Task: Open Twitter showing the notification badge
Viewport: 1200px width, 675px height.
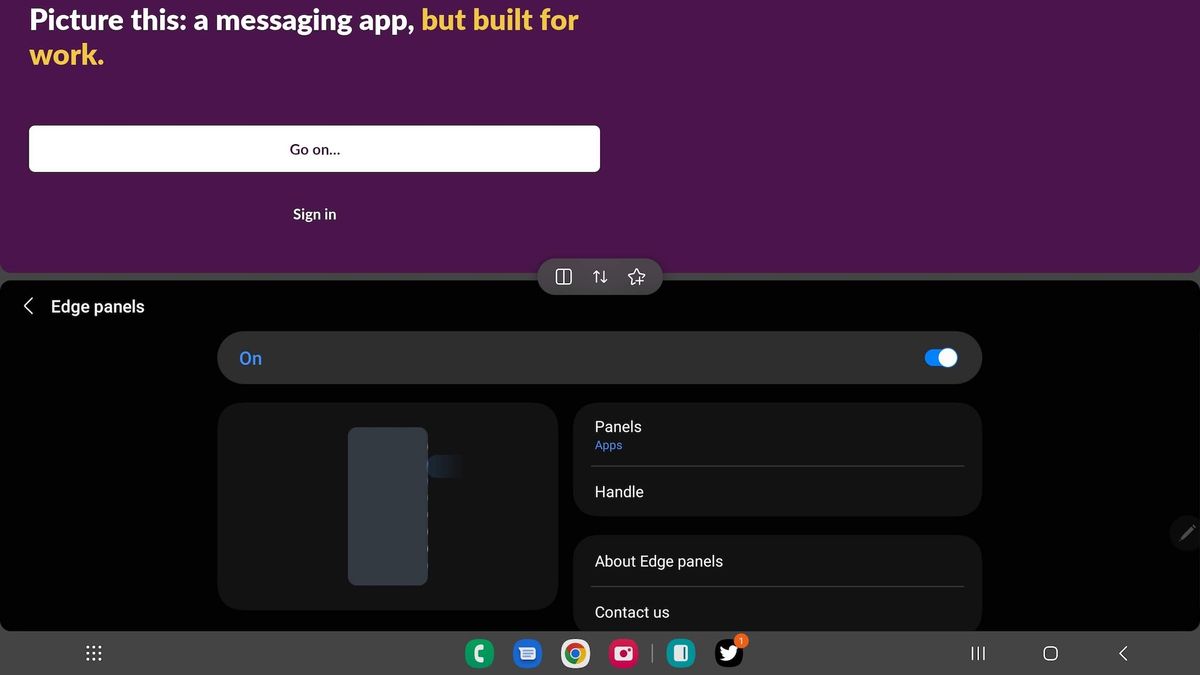Action: click(729, 652)
